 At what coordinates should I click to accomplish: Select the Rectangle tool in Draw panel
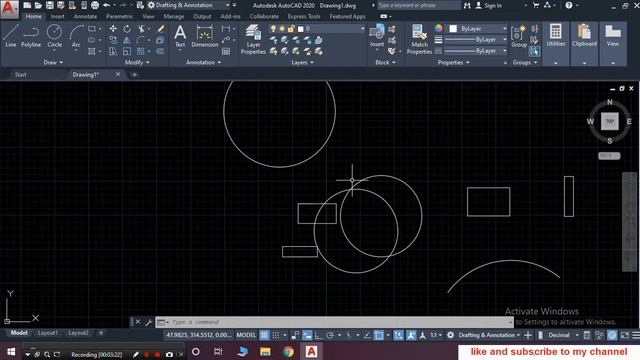pyautogui.click(x=92, y=29)
